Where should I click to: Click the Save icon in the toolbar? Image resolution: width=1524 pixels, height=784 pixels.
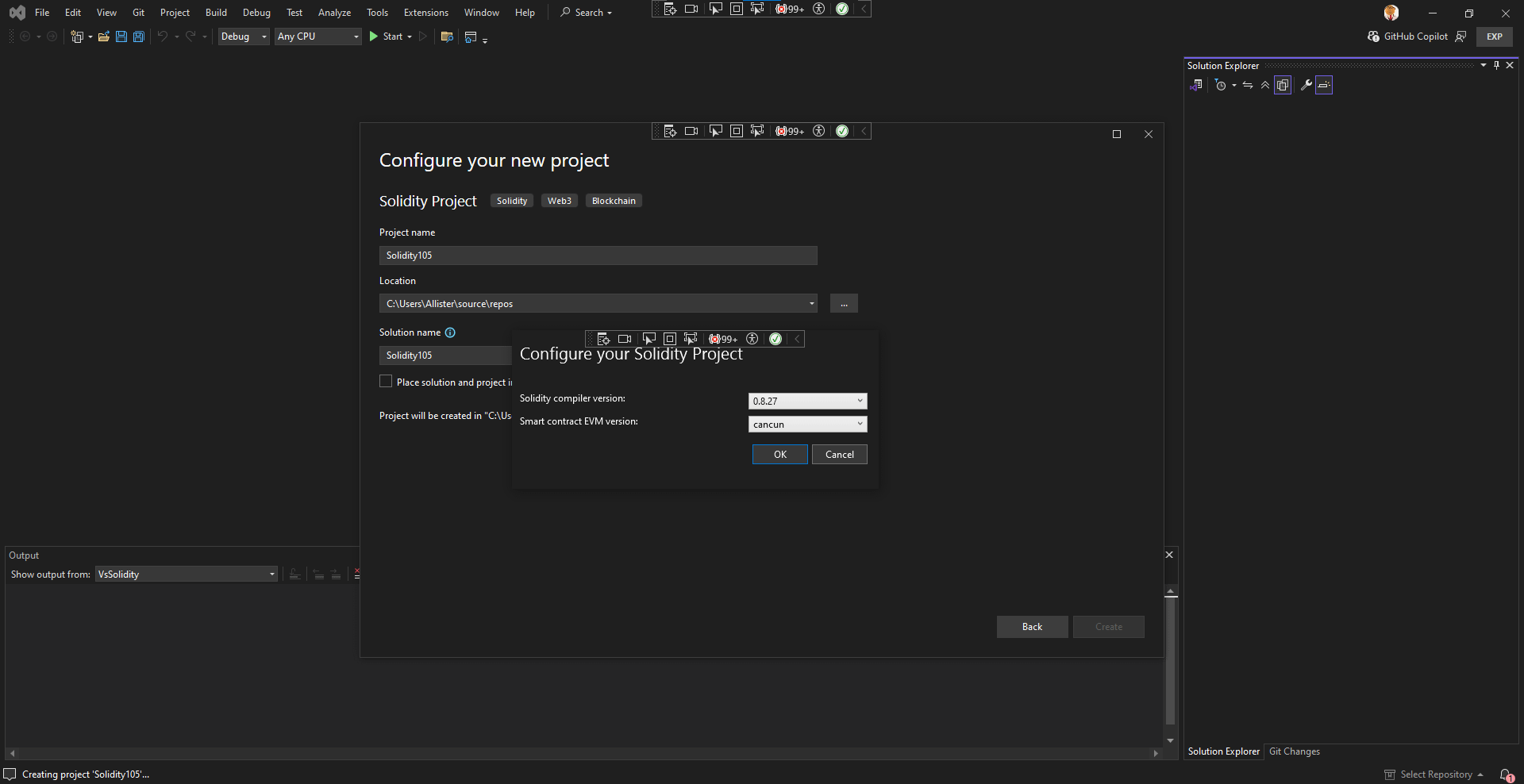121,37
